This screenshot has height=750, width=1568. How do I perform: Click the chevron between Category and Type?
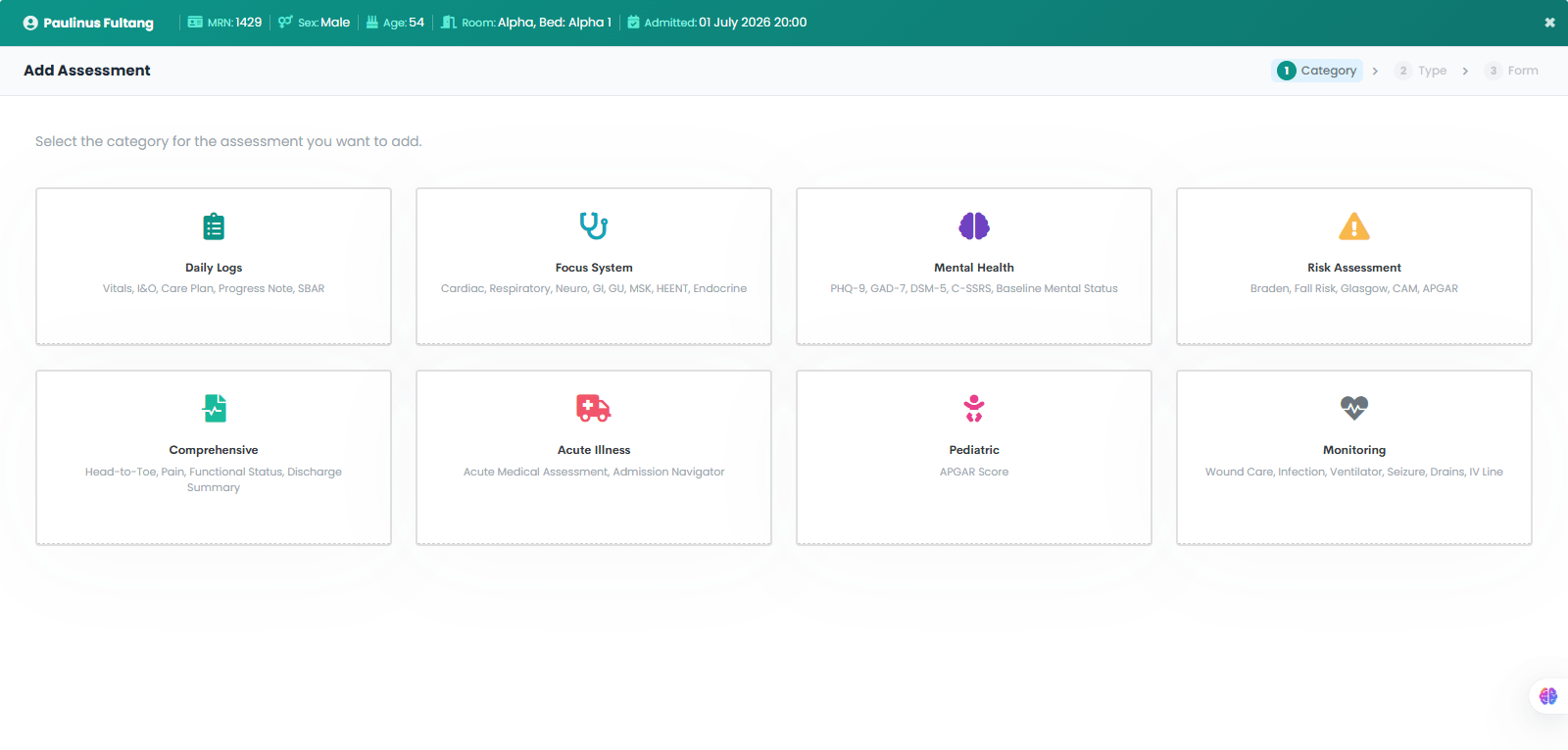(x=1376, y=71)
